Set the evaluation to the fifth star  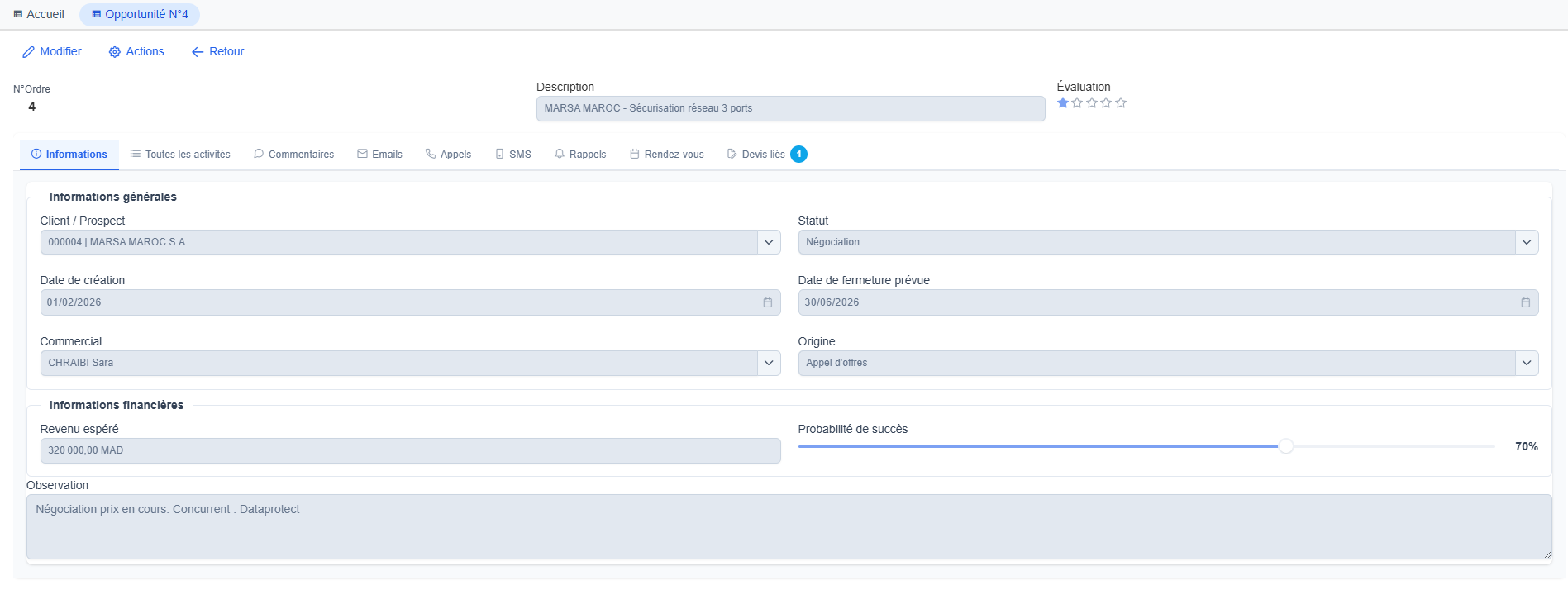1121,103
